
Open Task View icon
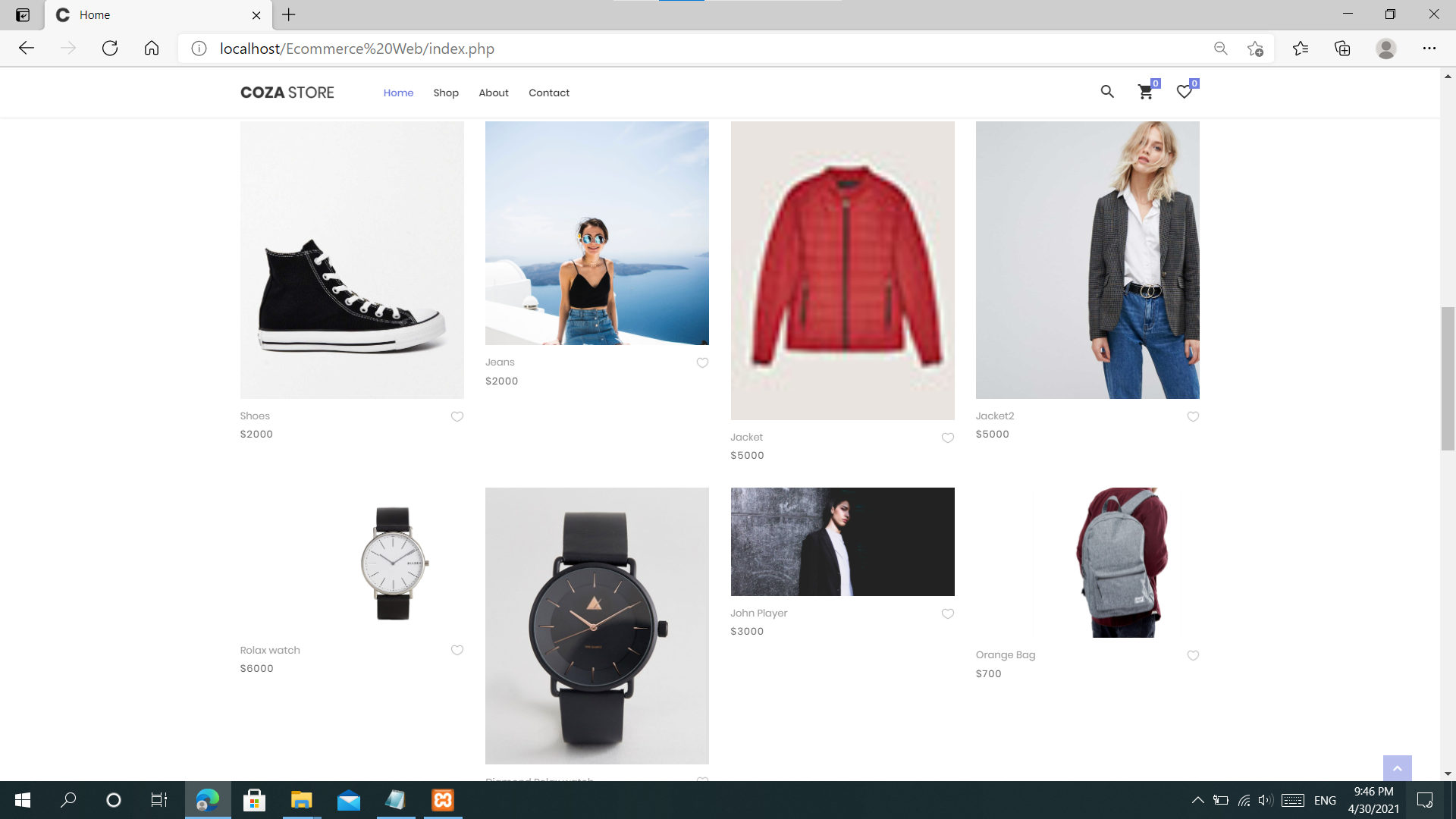[x=158, y=800]
